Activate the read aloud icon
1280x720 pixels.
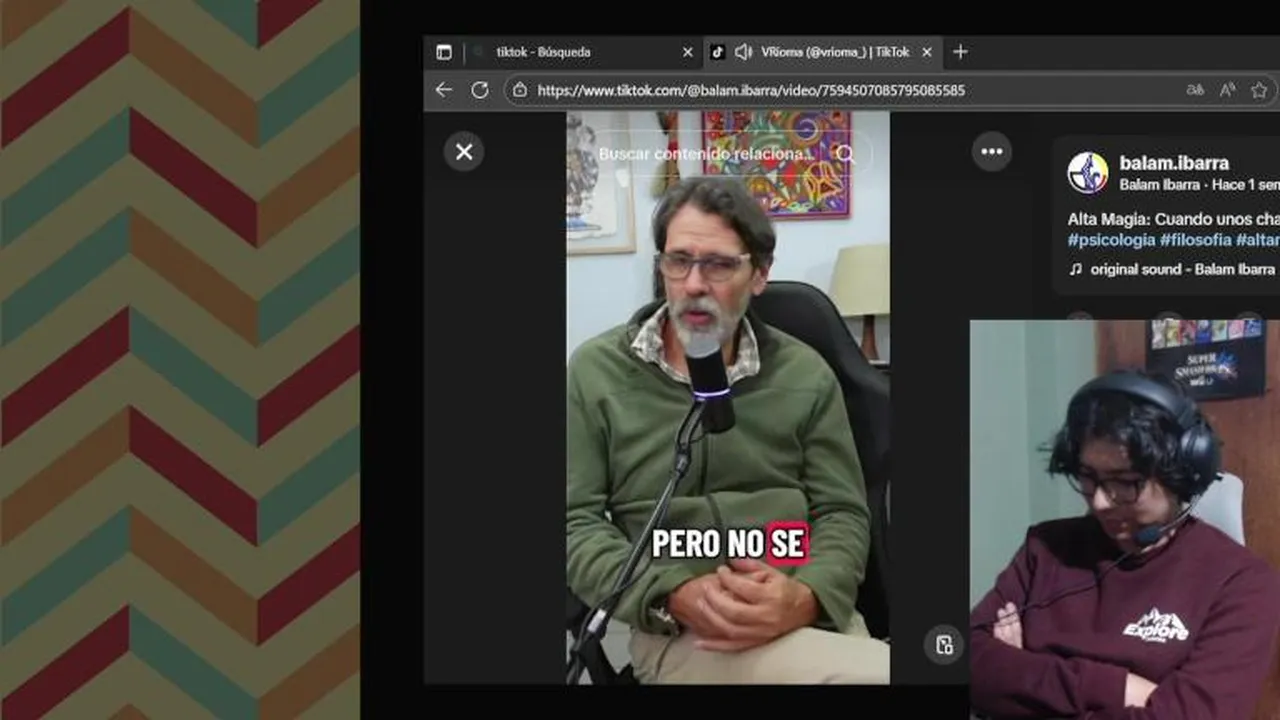(x=1227, y=90)
